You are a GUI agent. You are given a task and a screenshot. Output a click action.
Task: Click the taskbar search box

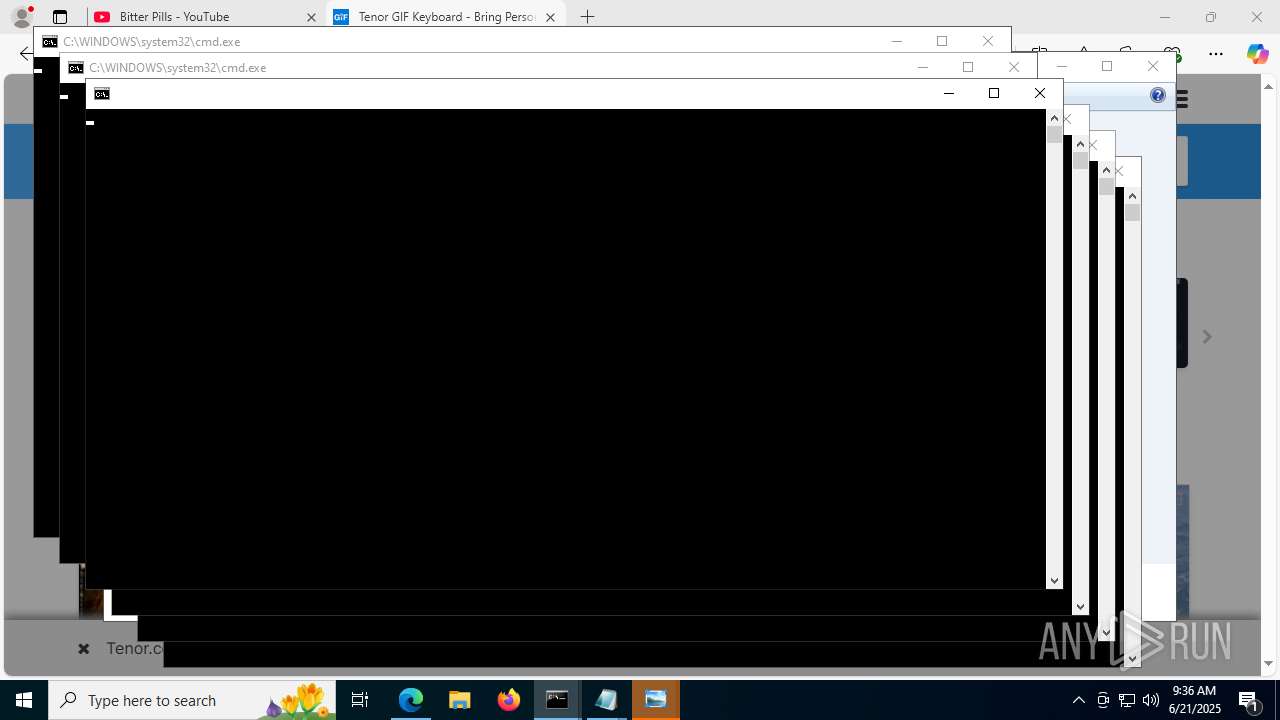point(193,700)
